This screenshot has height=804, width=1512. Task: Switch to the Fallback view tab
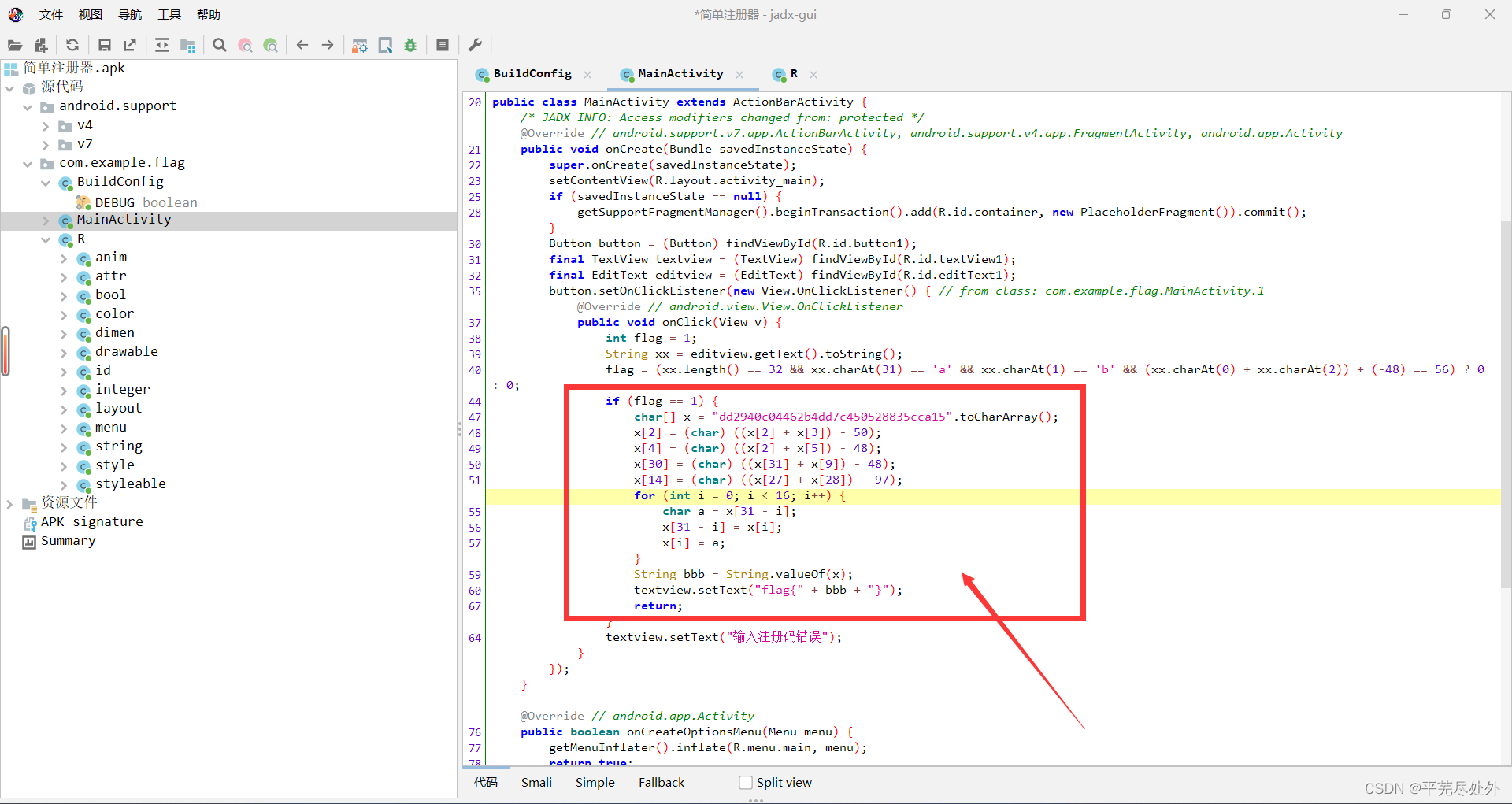661,783
